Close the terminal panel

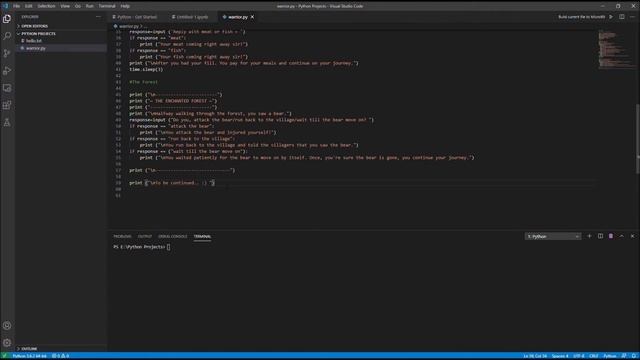pyautogui.click(x=632, y=236)
